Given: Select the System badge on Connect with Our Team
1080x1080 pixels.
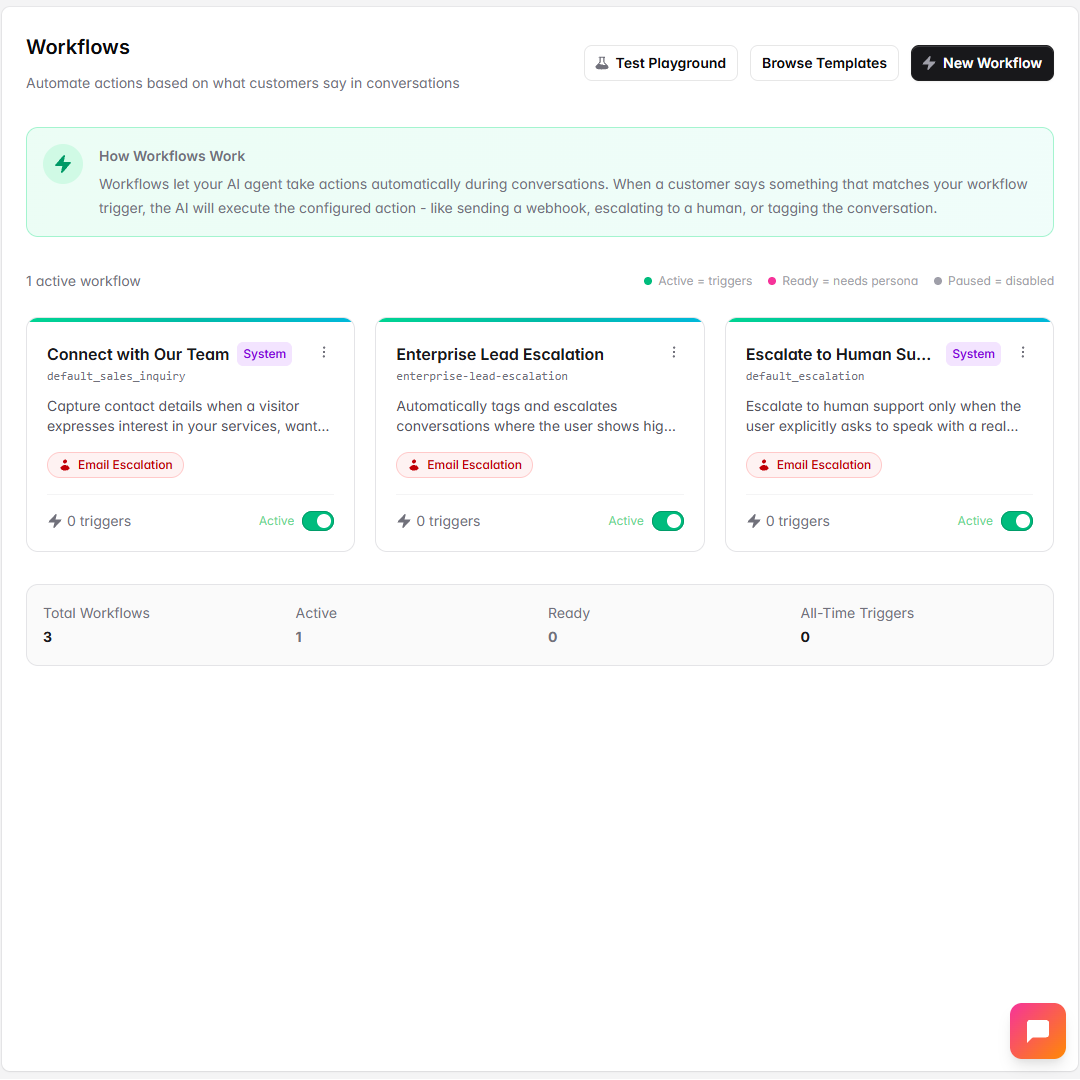Looking at the screenshot, I should tap(264, 353).
